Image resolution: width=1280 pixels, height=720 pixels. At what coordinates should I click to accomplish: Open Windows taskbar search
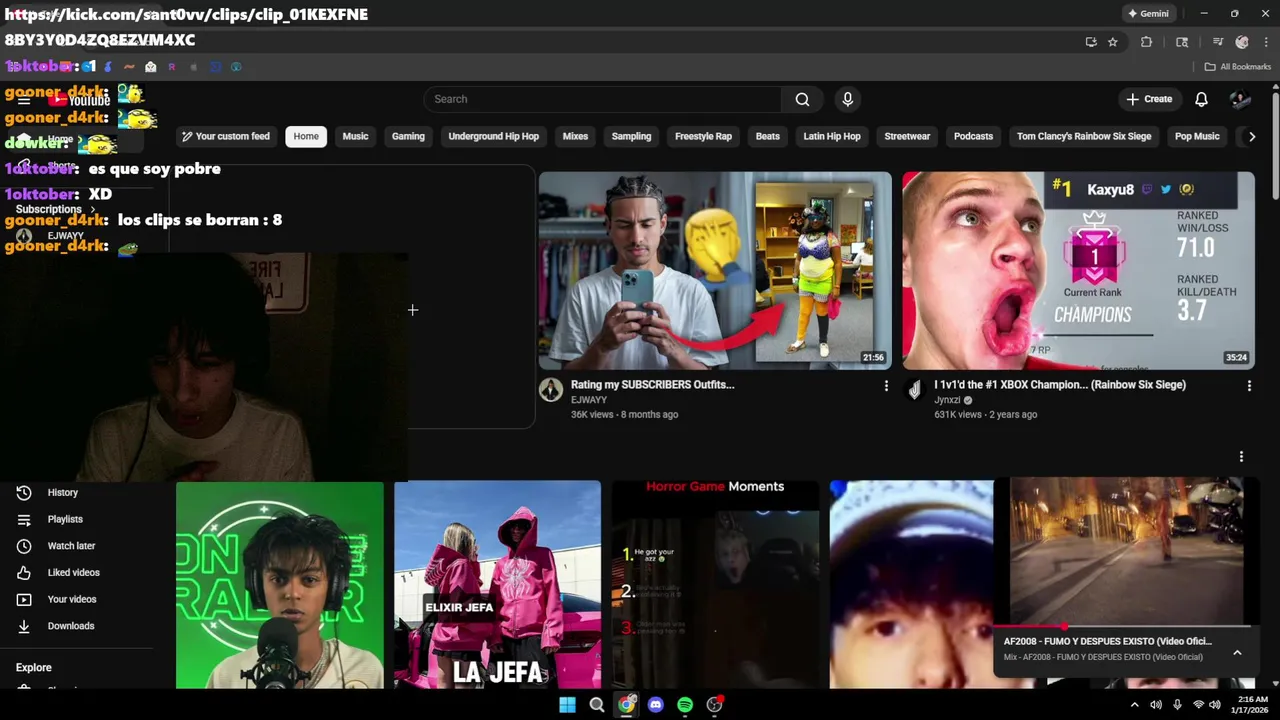597,705
